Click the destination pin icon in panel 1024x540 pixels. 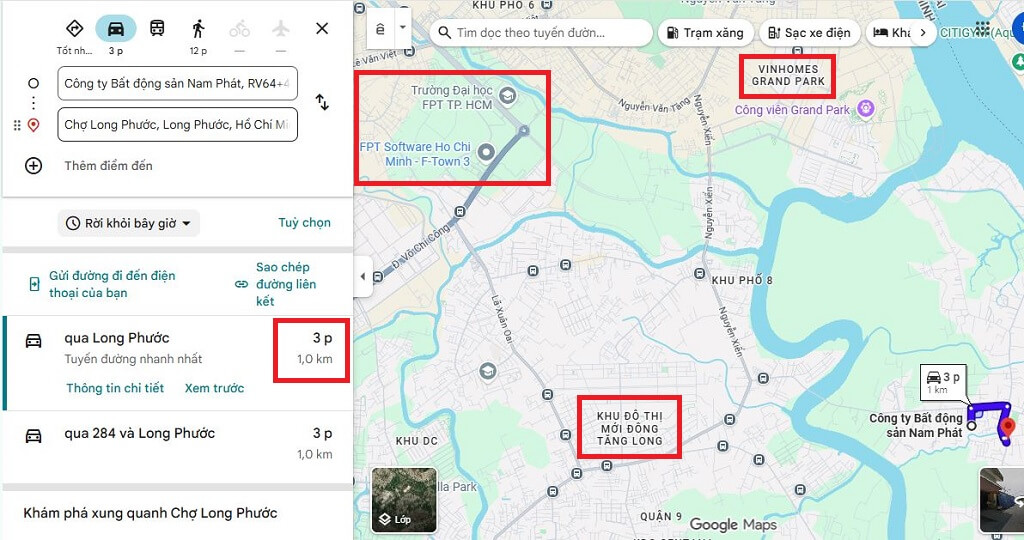(x=33, y=125)
